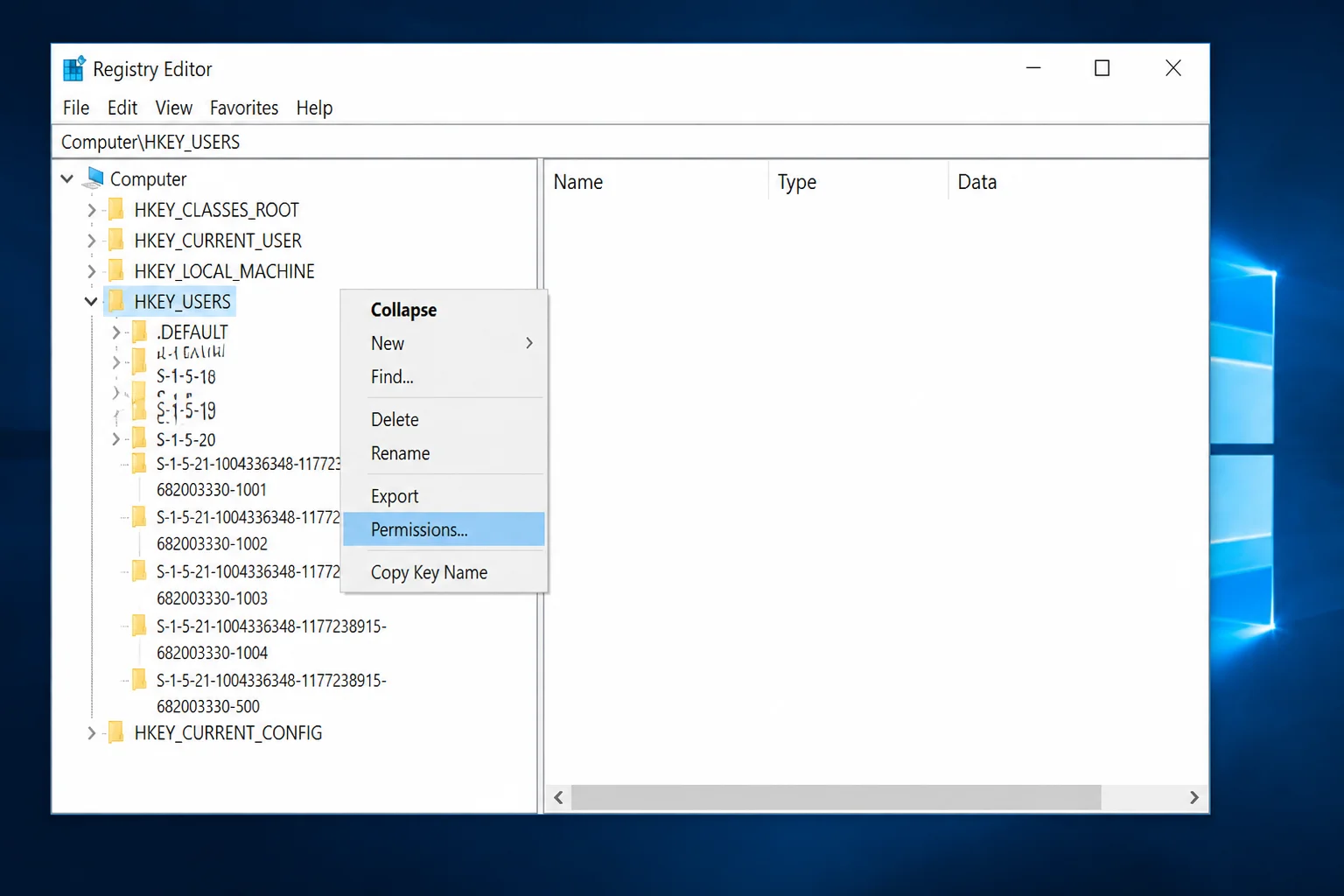
Task: Select the key label ending 682003330-1004
Action: [271, 640]
